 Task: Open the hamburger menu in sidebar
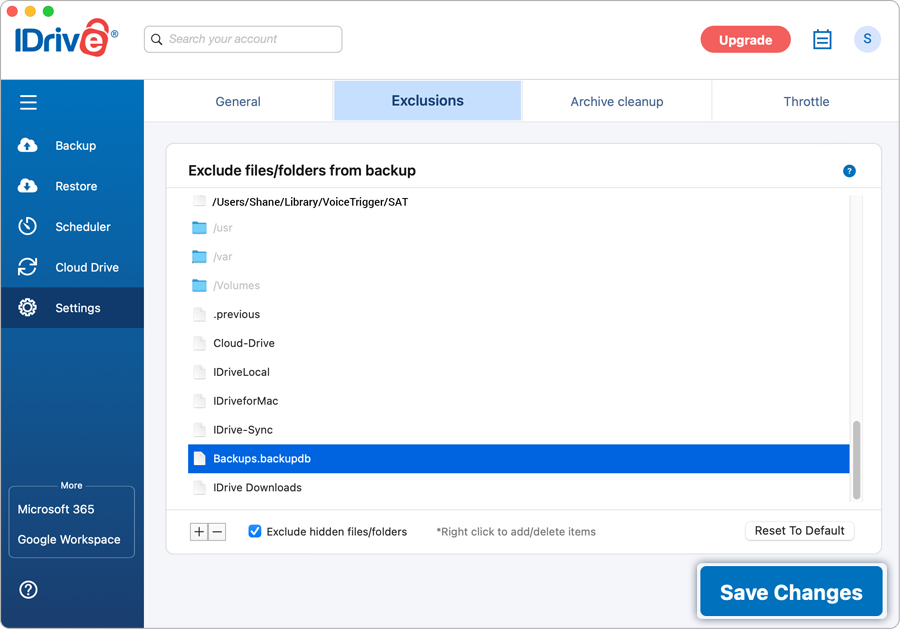pos(28,102)
